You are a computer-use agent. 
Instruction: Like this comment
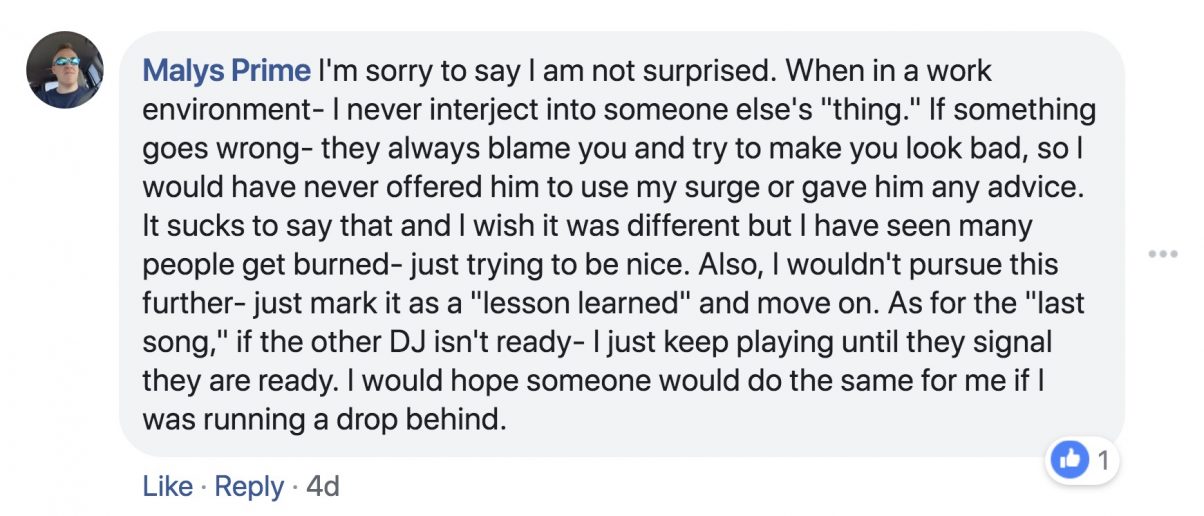(167, 486)
